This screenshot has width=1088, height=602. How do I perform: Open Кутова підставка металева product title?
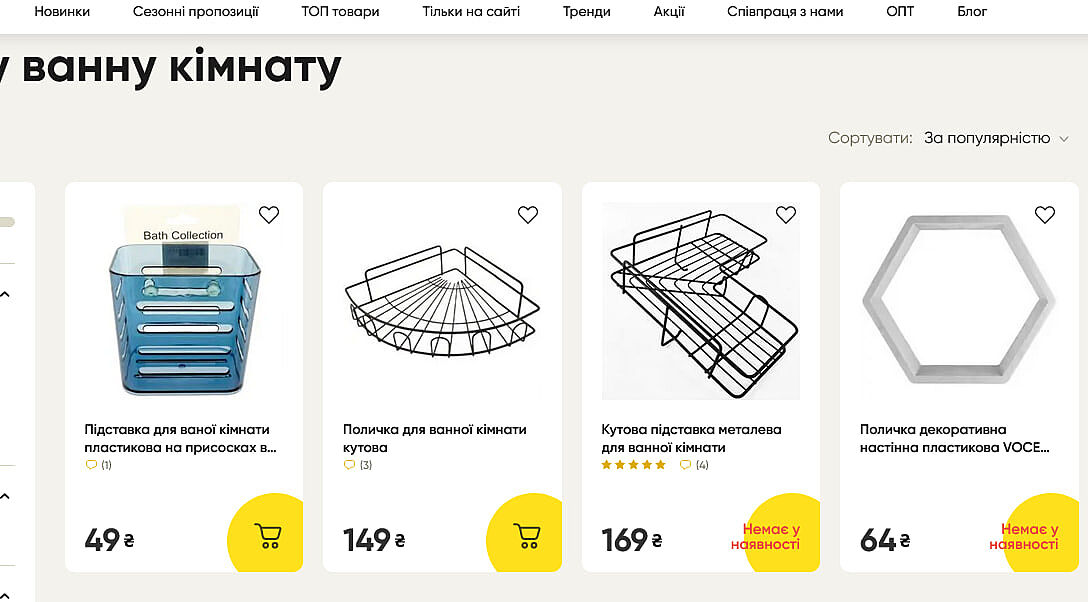691,438
